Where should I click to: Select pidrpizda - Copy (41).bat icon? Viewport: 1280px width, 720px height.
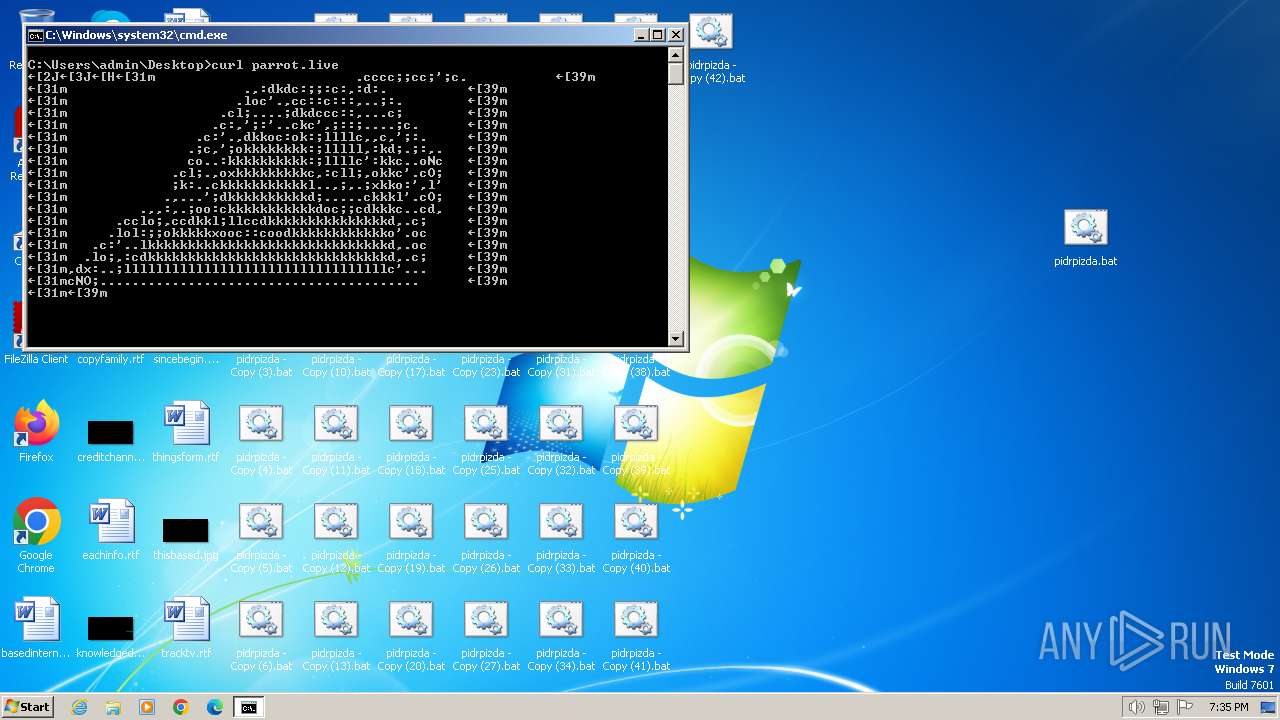tap(636, 620)
